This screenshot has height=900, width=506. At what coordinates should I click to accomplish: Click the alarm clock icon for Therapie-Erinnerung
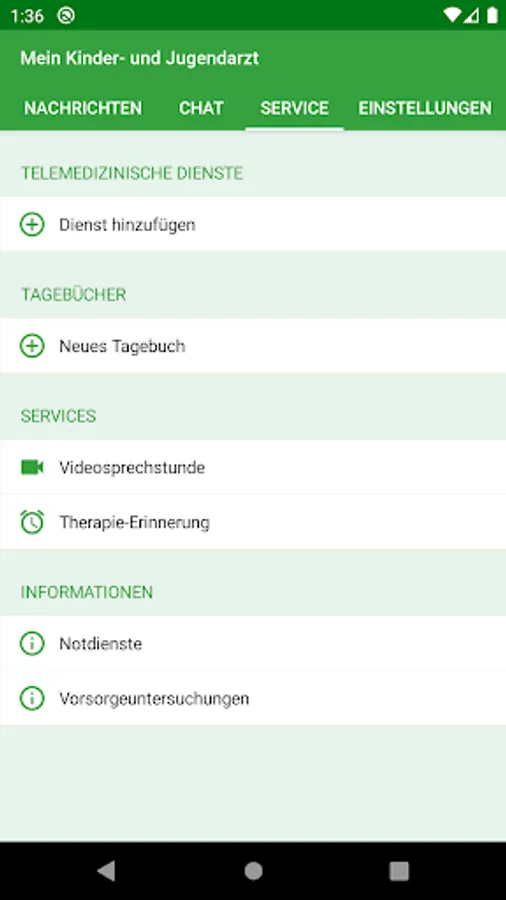(32, 522)
